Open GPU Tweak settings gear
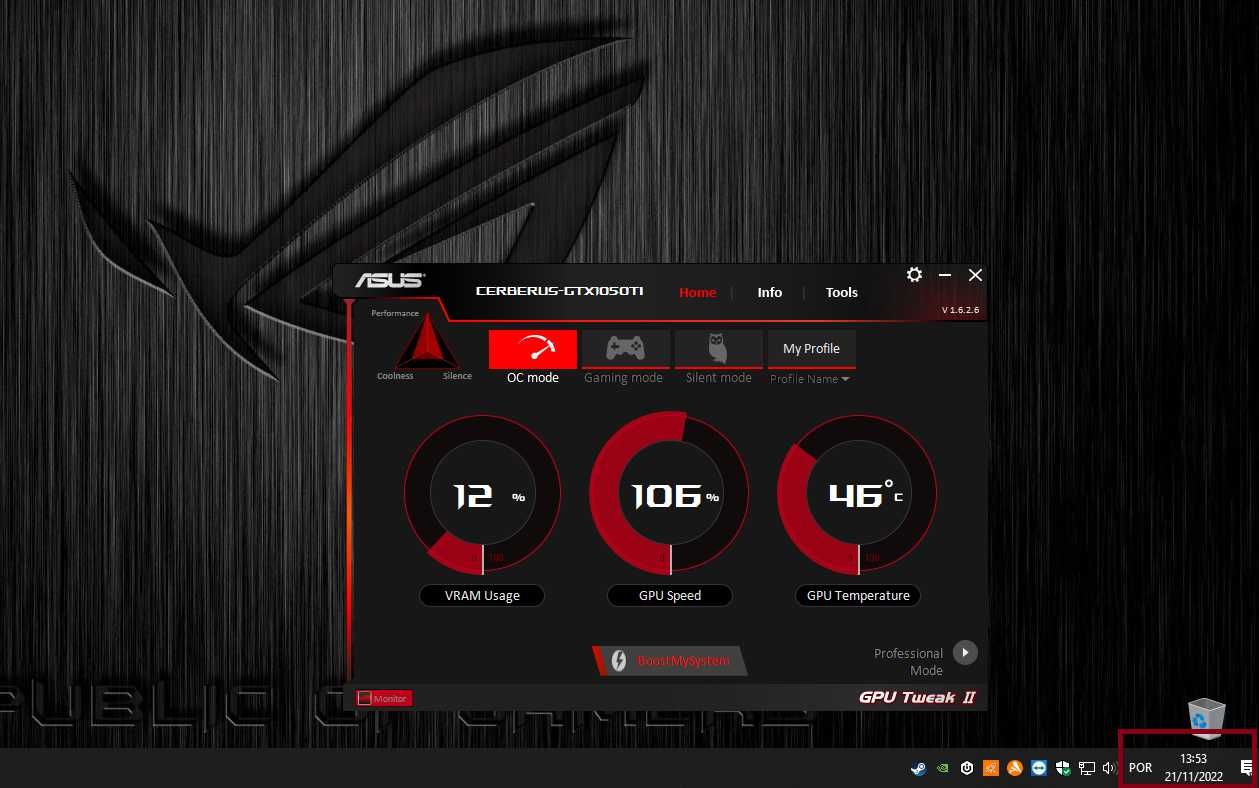 tap(914, 274)
